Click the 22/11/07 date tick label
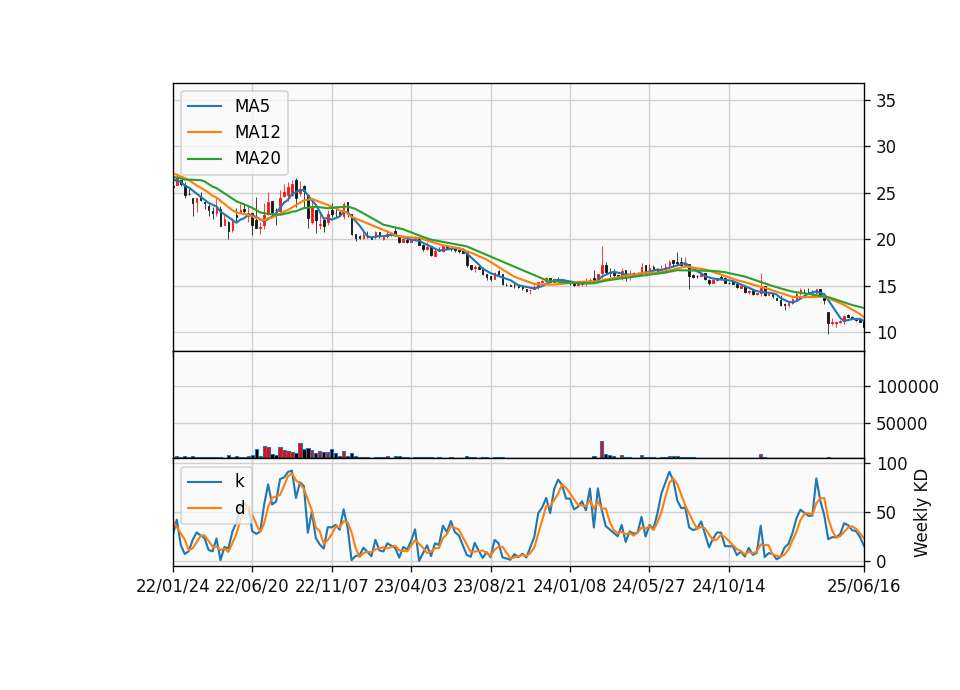The image size is (960, 690). pos(332,586)
